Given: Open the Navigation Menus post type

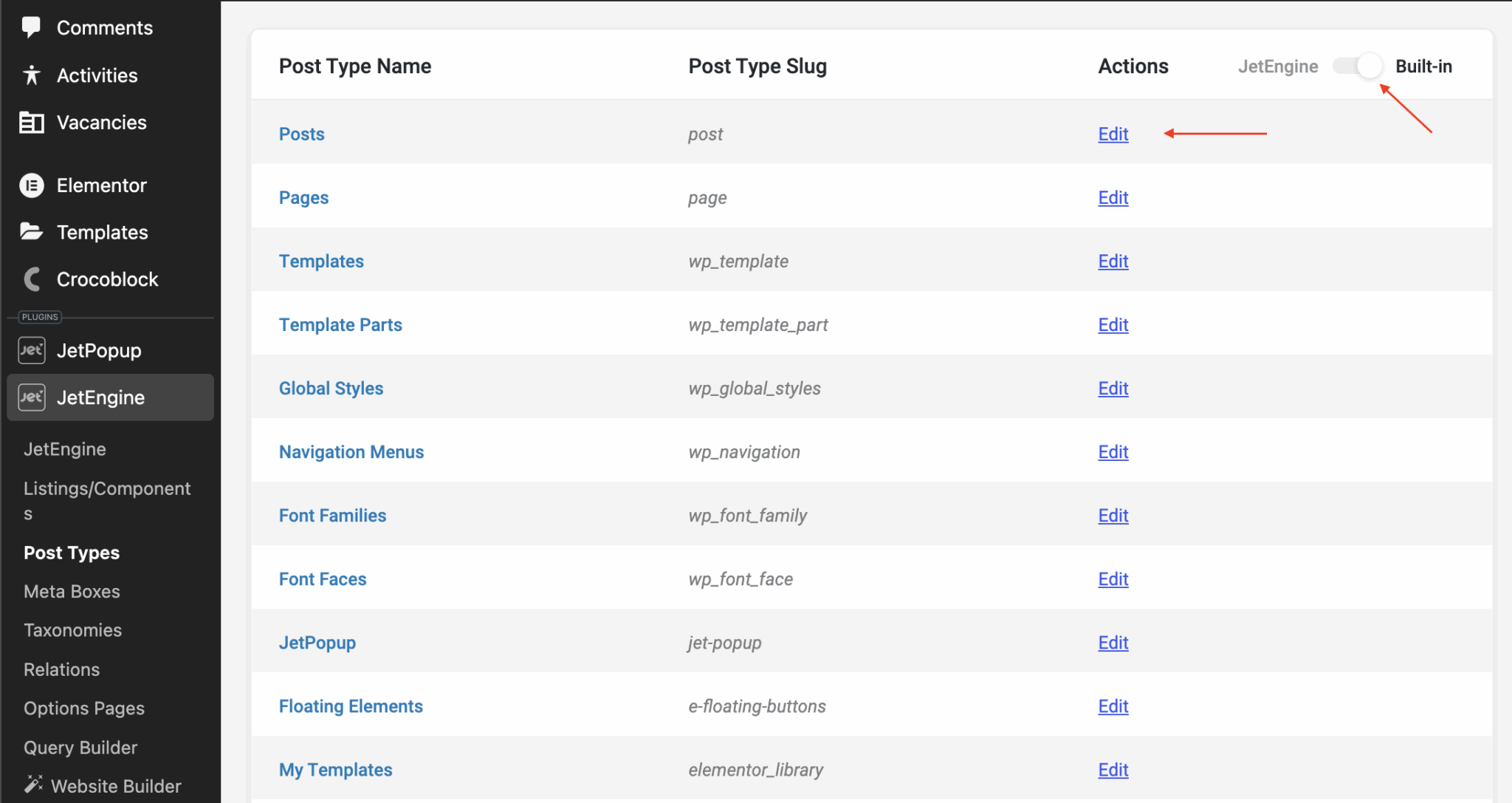Looking at the screenshot, I should point(351,451).
